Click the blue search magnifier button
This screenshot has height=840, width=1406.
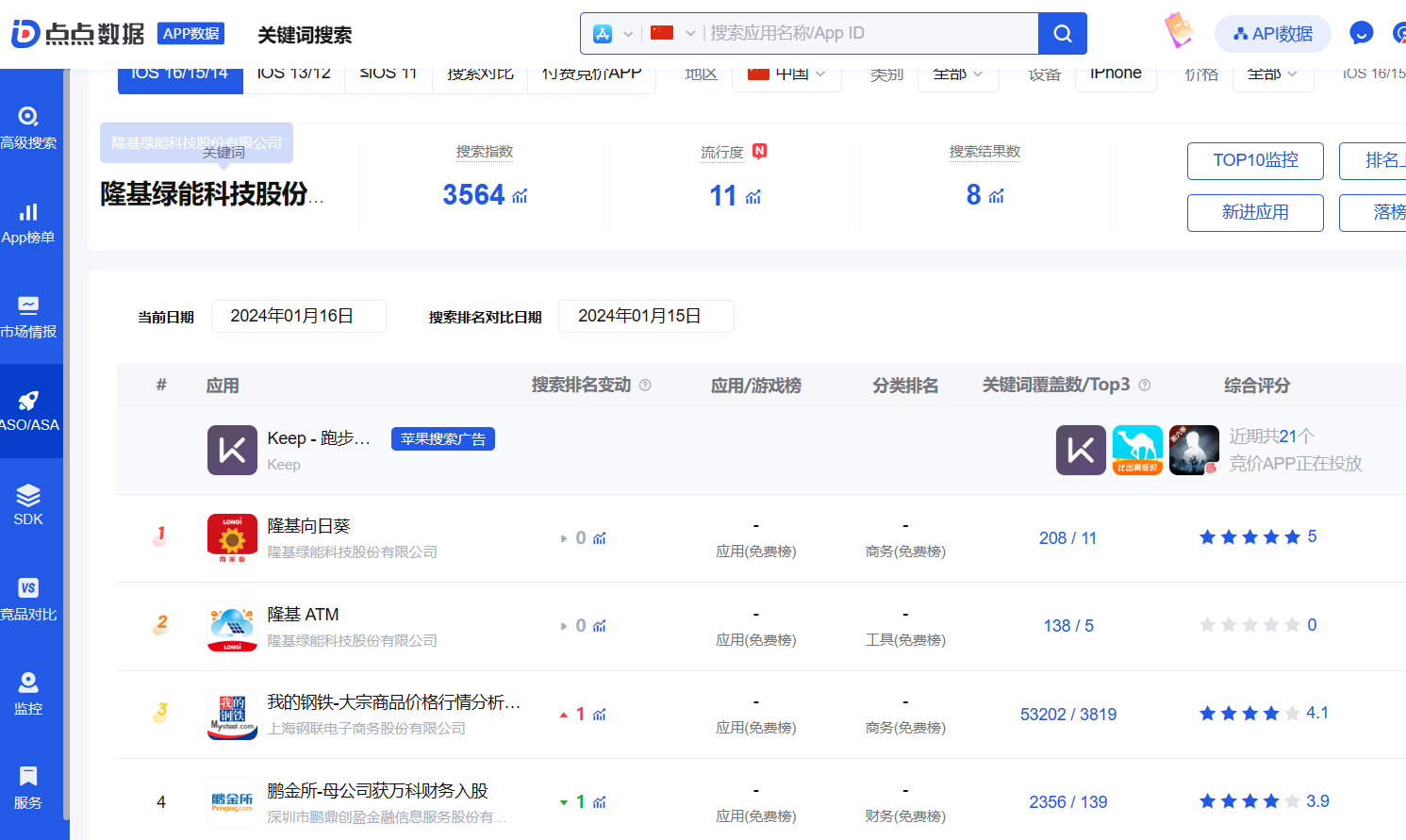tap(1063, 34)
